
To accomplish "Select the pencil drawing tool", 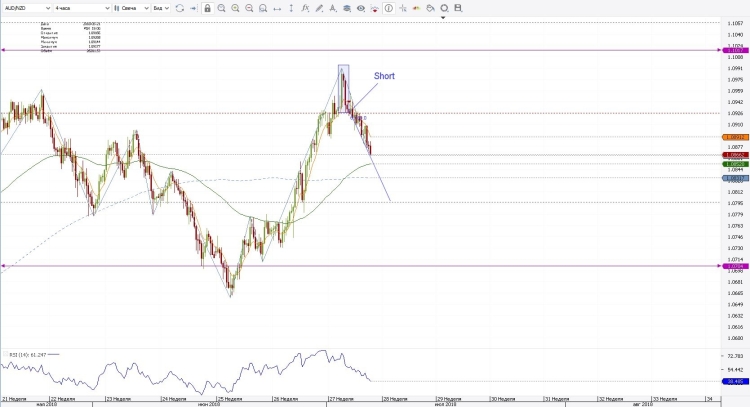I will pos(319,8).
